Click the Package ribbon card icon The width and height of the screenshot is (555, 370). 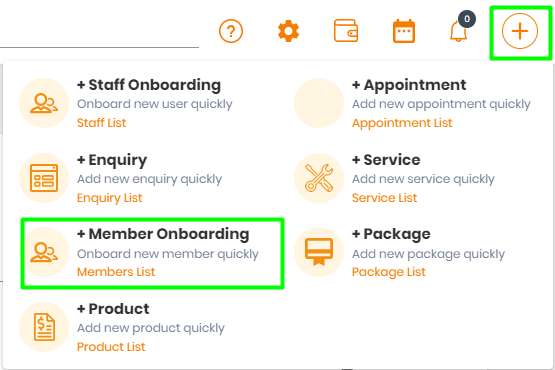(x=319, y=252)
